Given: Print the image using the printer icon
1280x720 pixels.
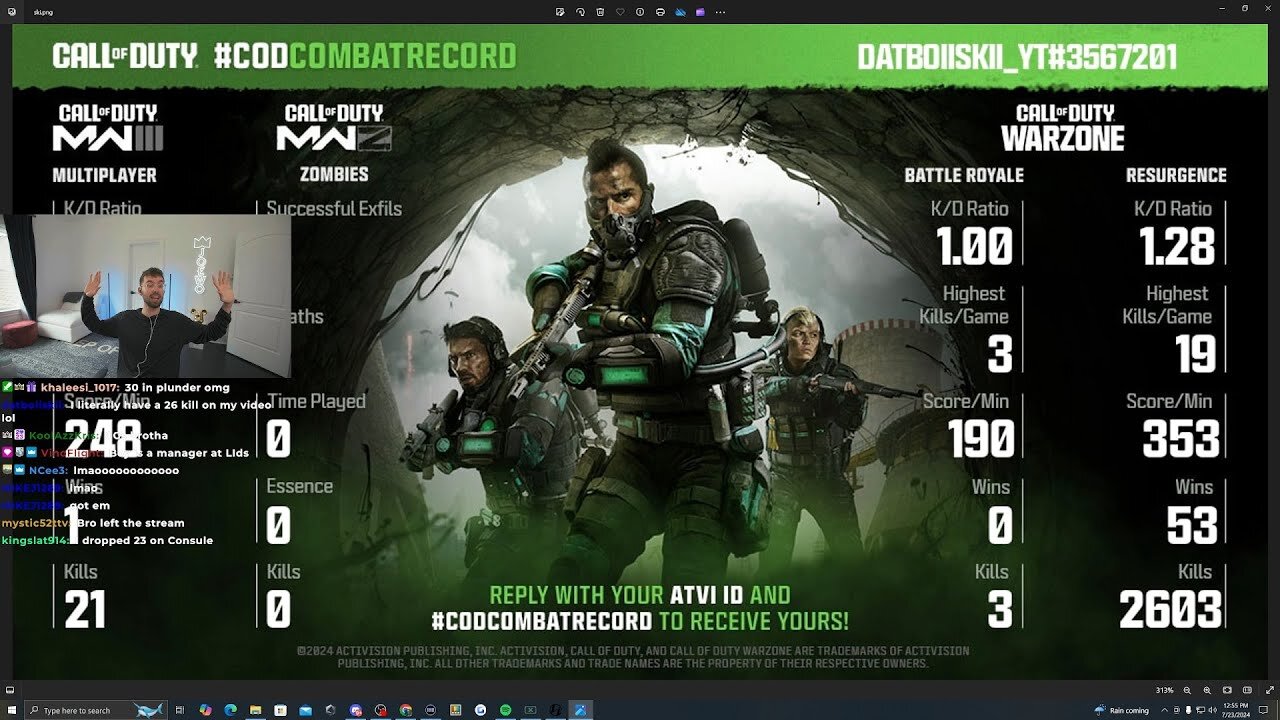Looking at the screenshot, I should pyautogui.click(x=660, y=12).
